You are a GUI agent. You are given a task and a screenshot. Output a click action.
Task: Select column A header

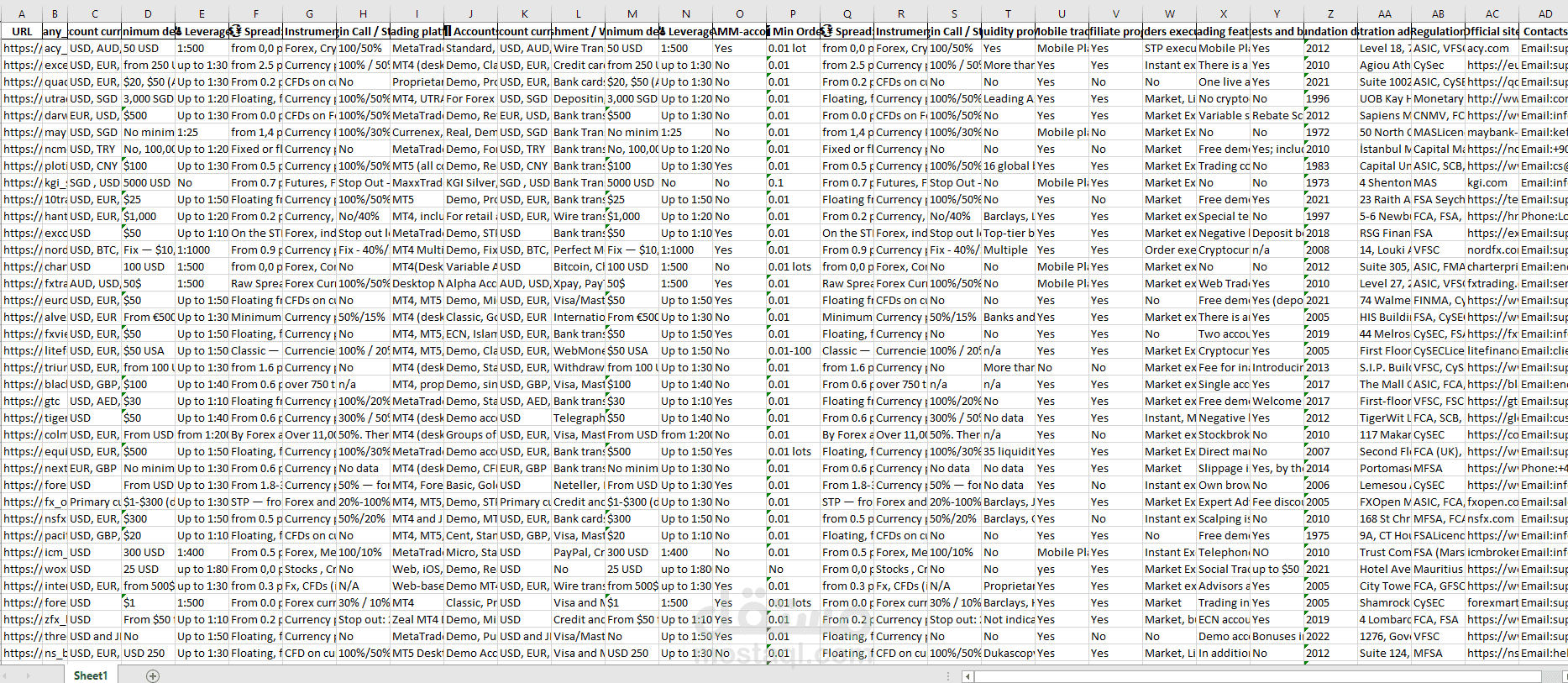coord(22,13)
